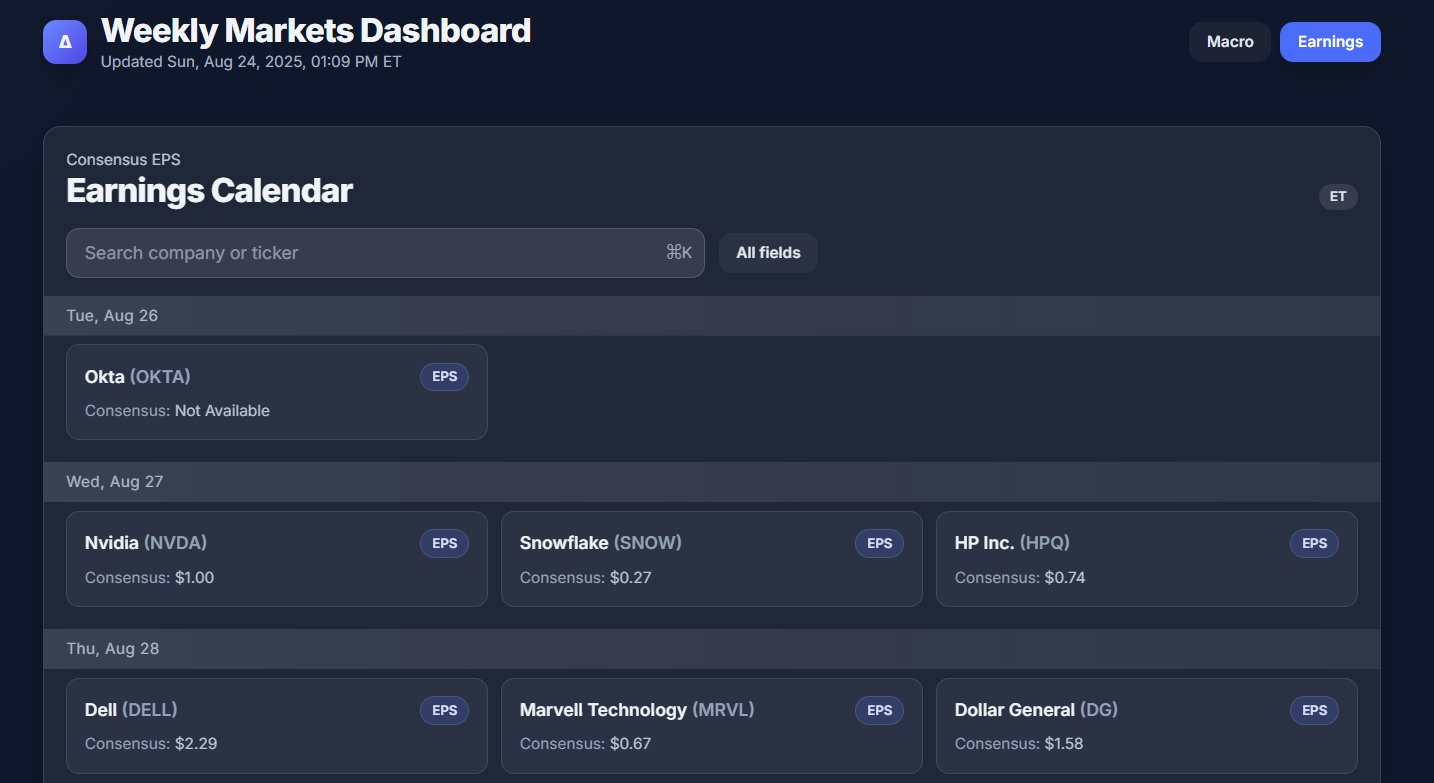
Task: Click the EPS badge on HP Inc. card
Action: pos(1314,544)
